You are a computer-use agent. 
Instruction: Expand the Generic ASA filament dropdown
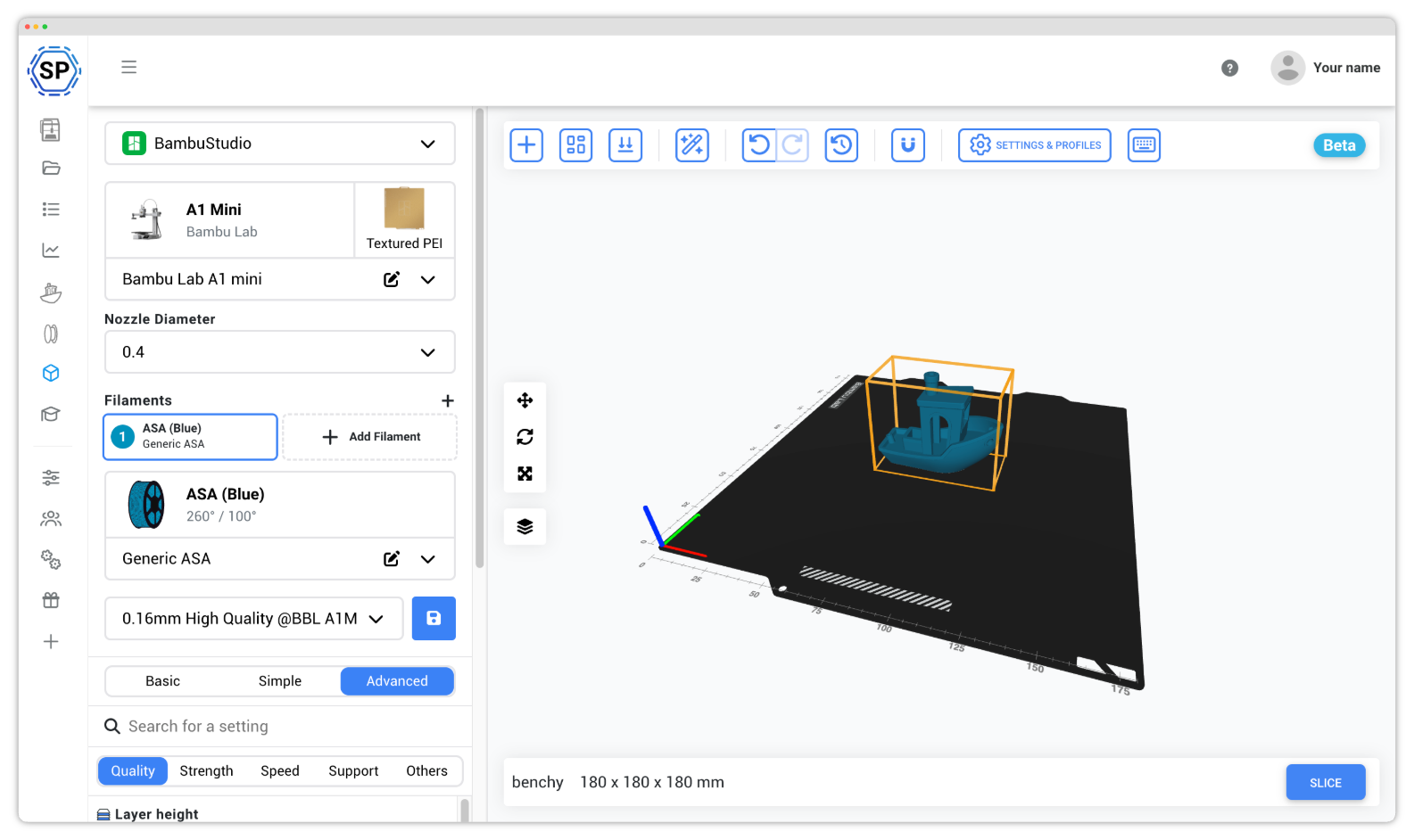click(x=428, y=559)
